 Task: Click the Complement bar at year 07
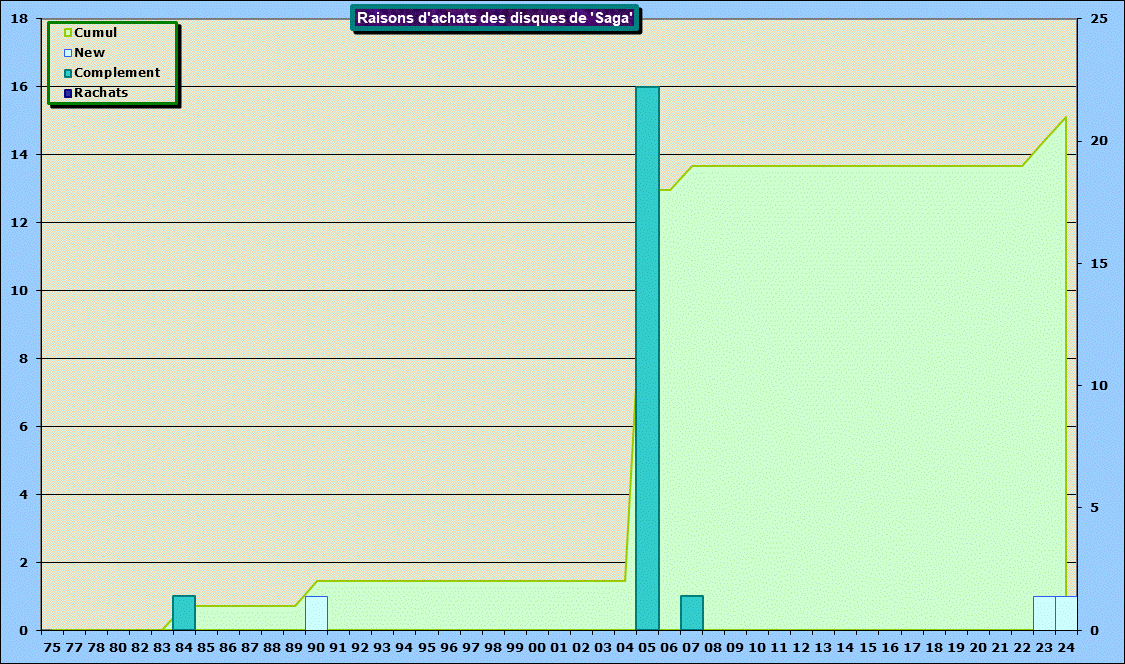click(x=692, y=613)
